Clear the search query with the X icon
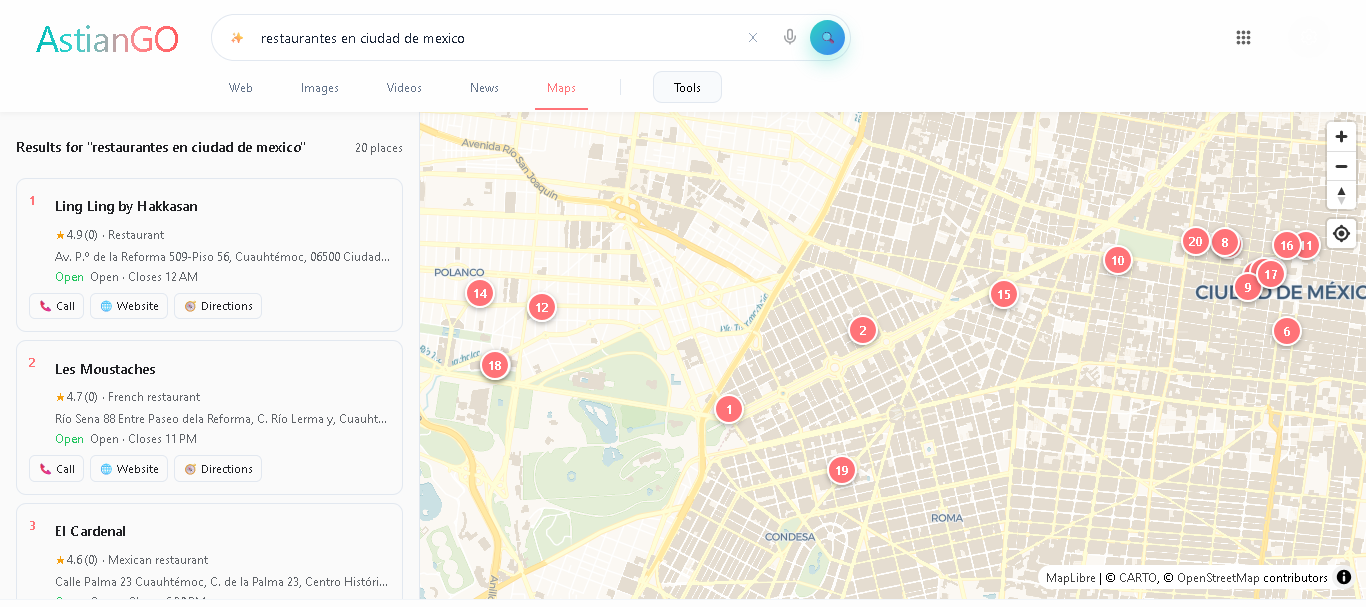The height and width of the screenshot is (607, 1366). click(753, 38)
